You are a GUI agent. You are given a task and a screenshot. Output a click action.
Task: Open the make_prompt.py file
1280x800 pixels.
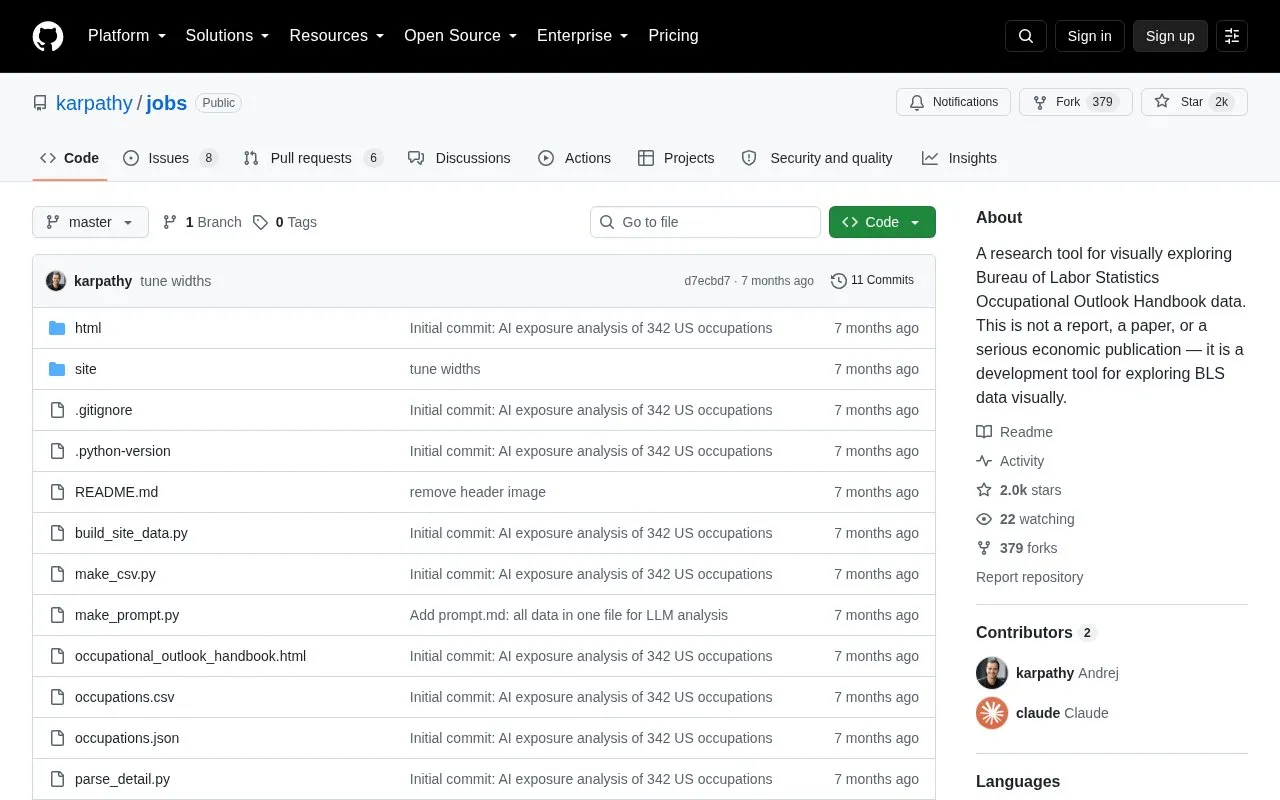[127, 615]
